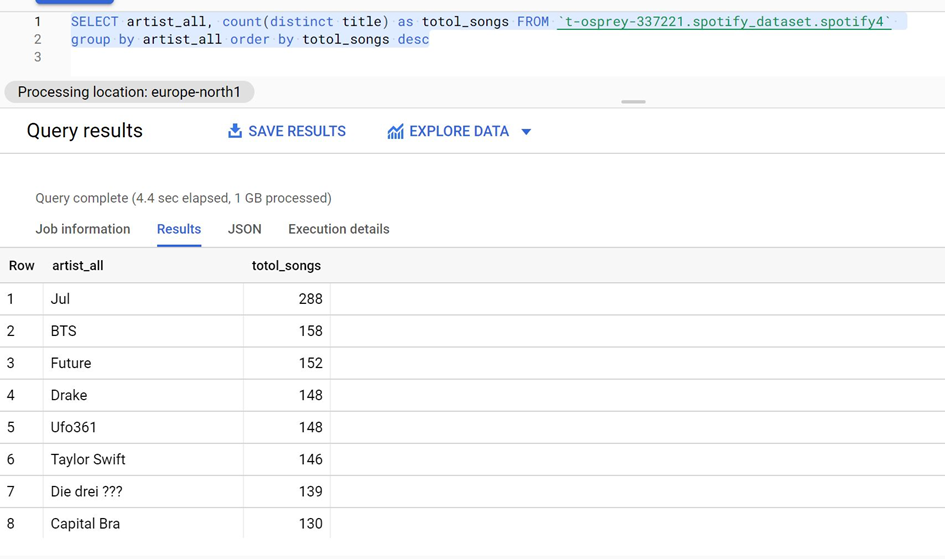Click the 146 song count value

click(310, 460)
